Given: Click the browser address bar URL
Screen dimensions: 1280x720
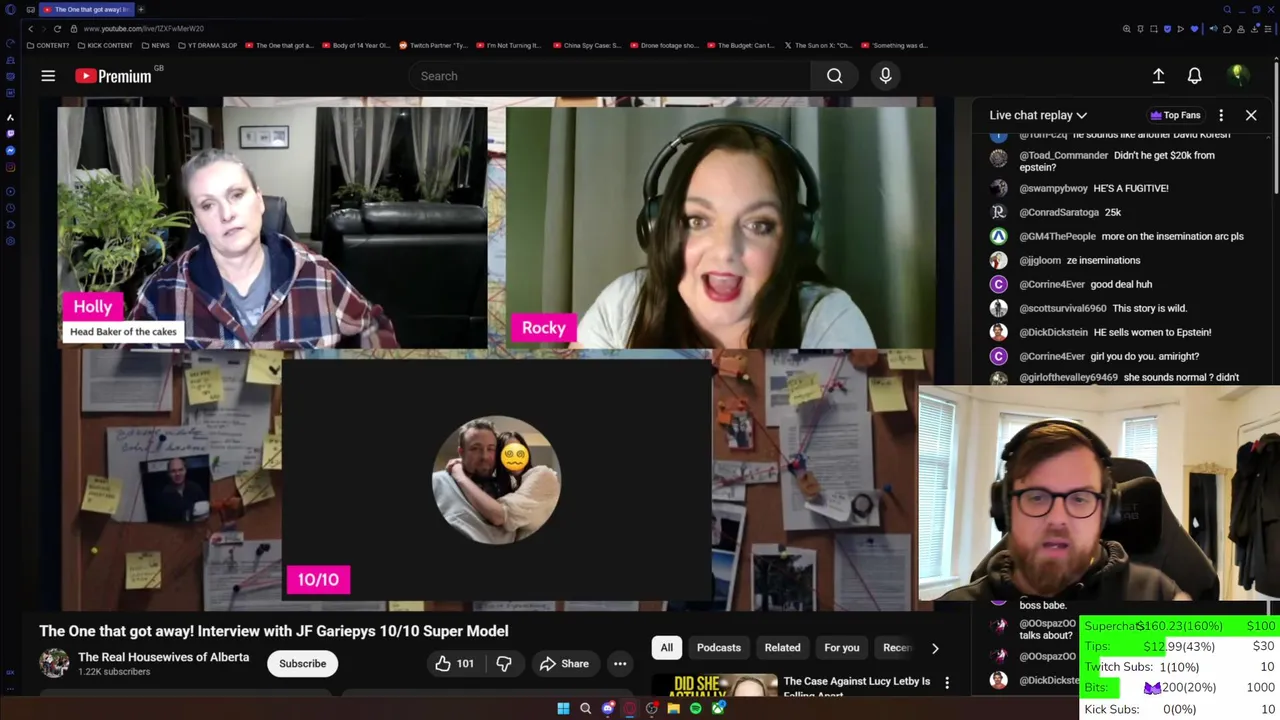Looking at the screenshot, I should 144,29.
